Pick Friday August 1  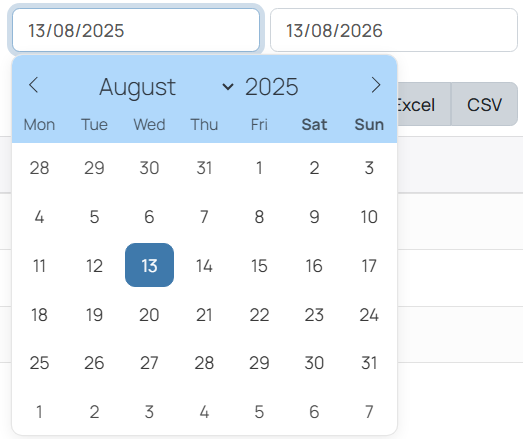point(259,167)
